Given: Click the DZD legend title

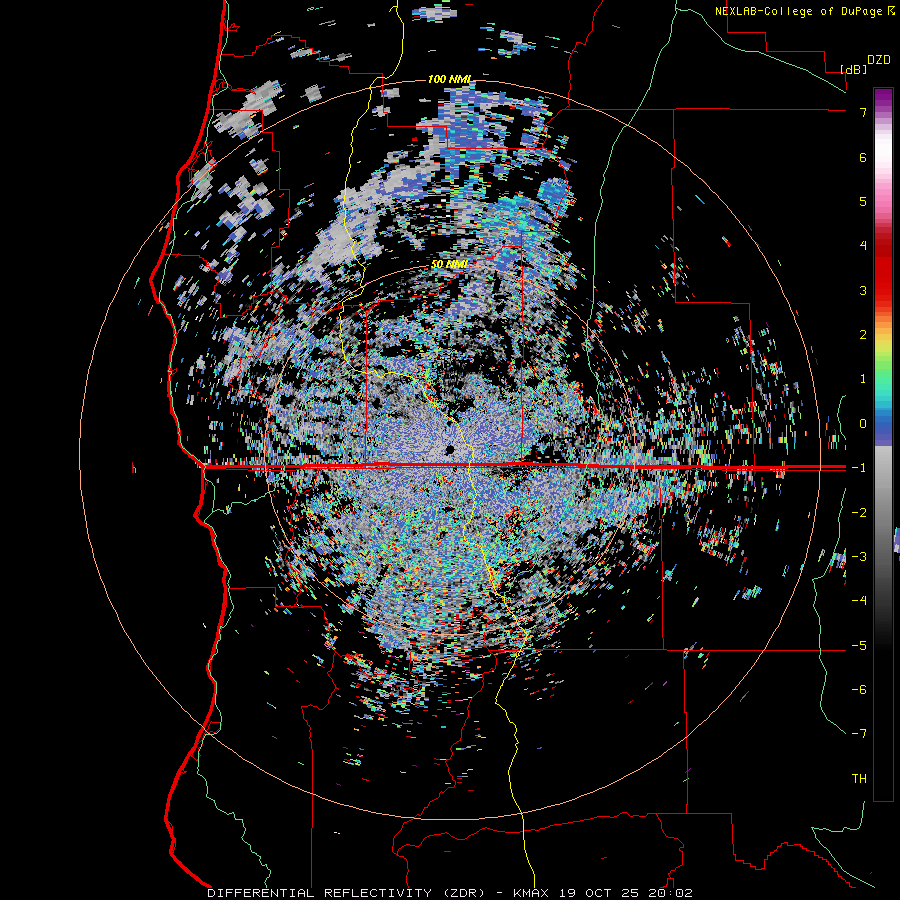Looking at the screenshot, I should point(879,60).
